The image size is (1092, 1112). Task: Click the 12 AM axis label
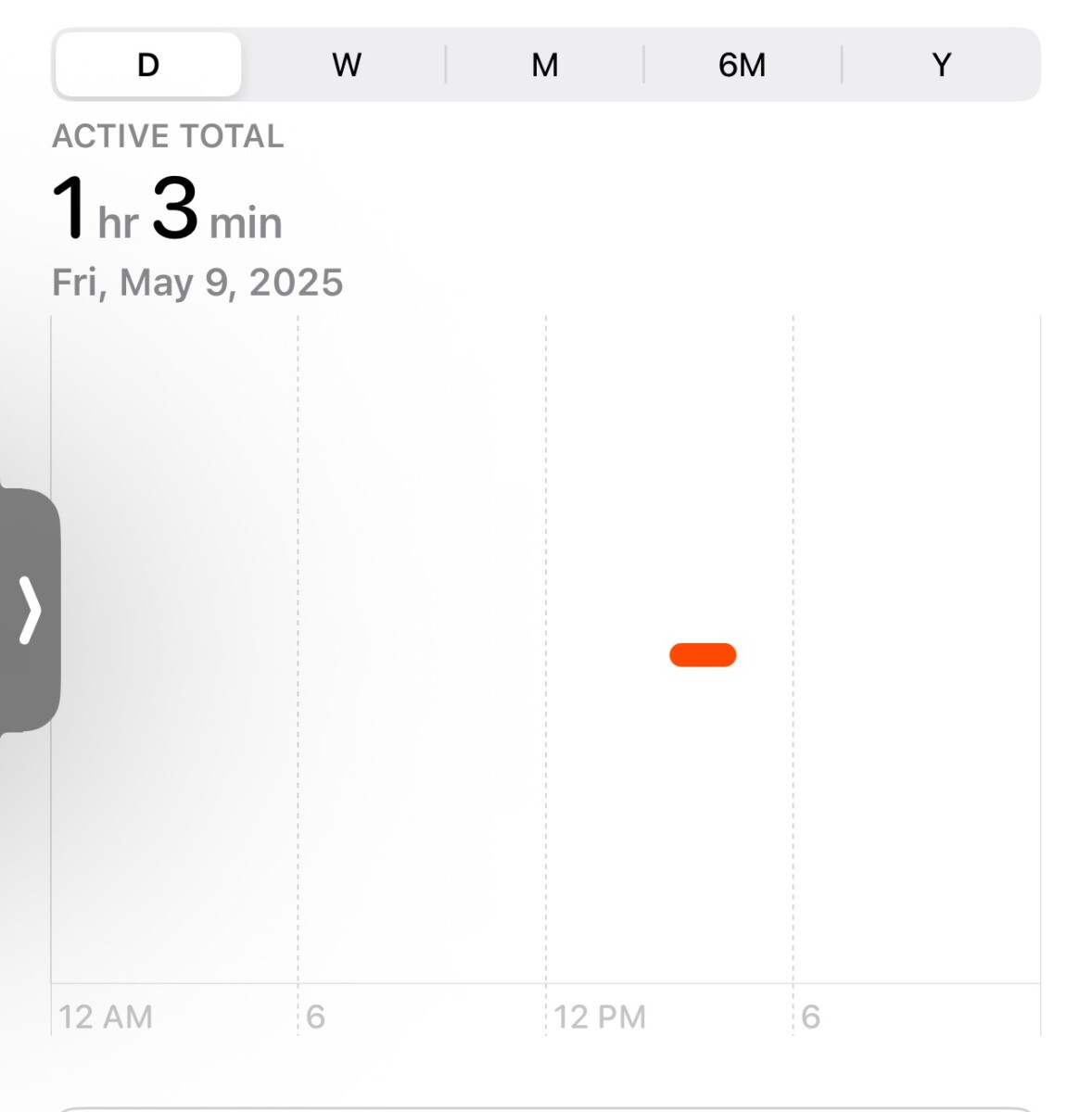[x=106, y=1017]
